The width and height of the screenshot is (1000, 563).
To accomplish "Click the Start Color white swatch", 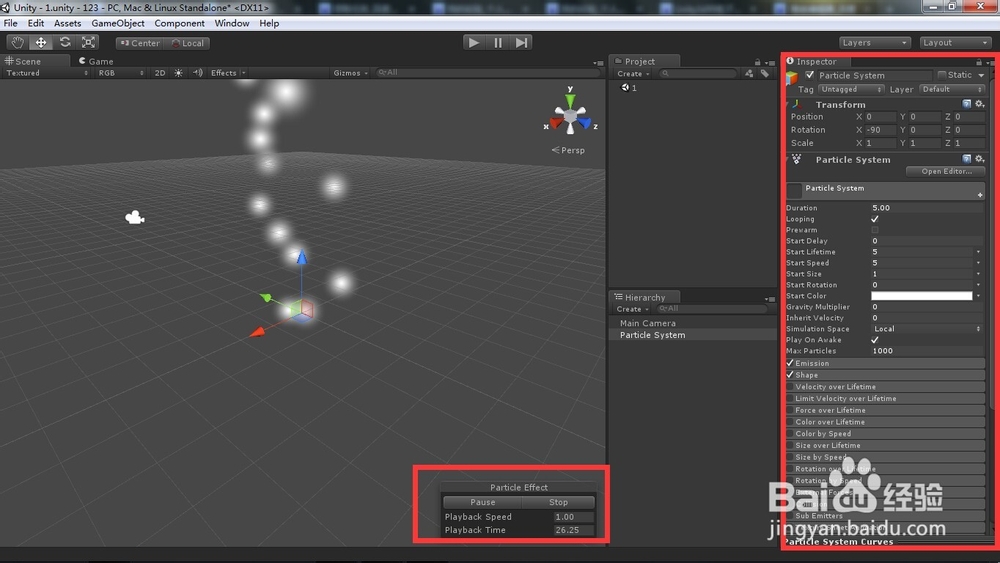I will (x=922, y=296).
